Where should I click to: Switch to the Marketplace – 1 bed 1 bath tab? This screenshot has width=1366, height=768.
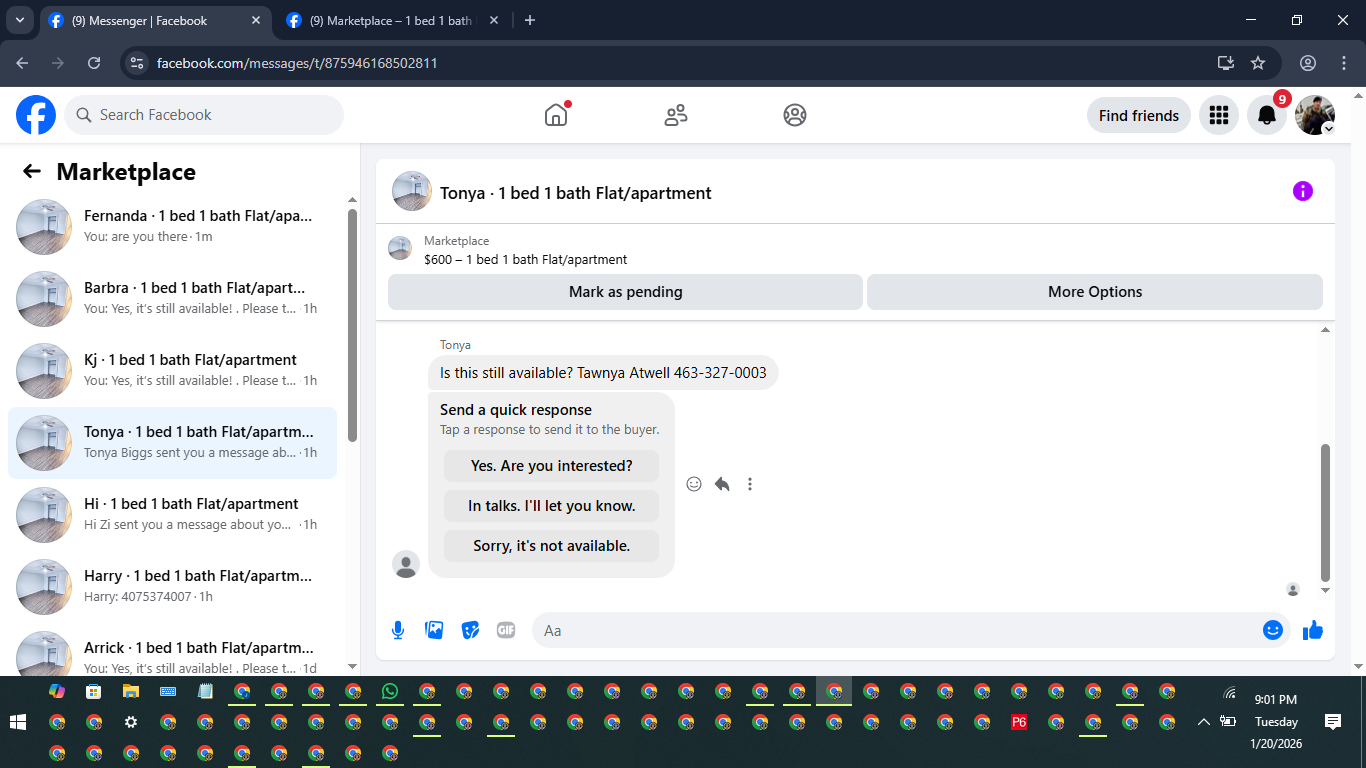click(393, 20)
